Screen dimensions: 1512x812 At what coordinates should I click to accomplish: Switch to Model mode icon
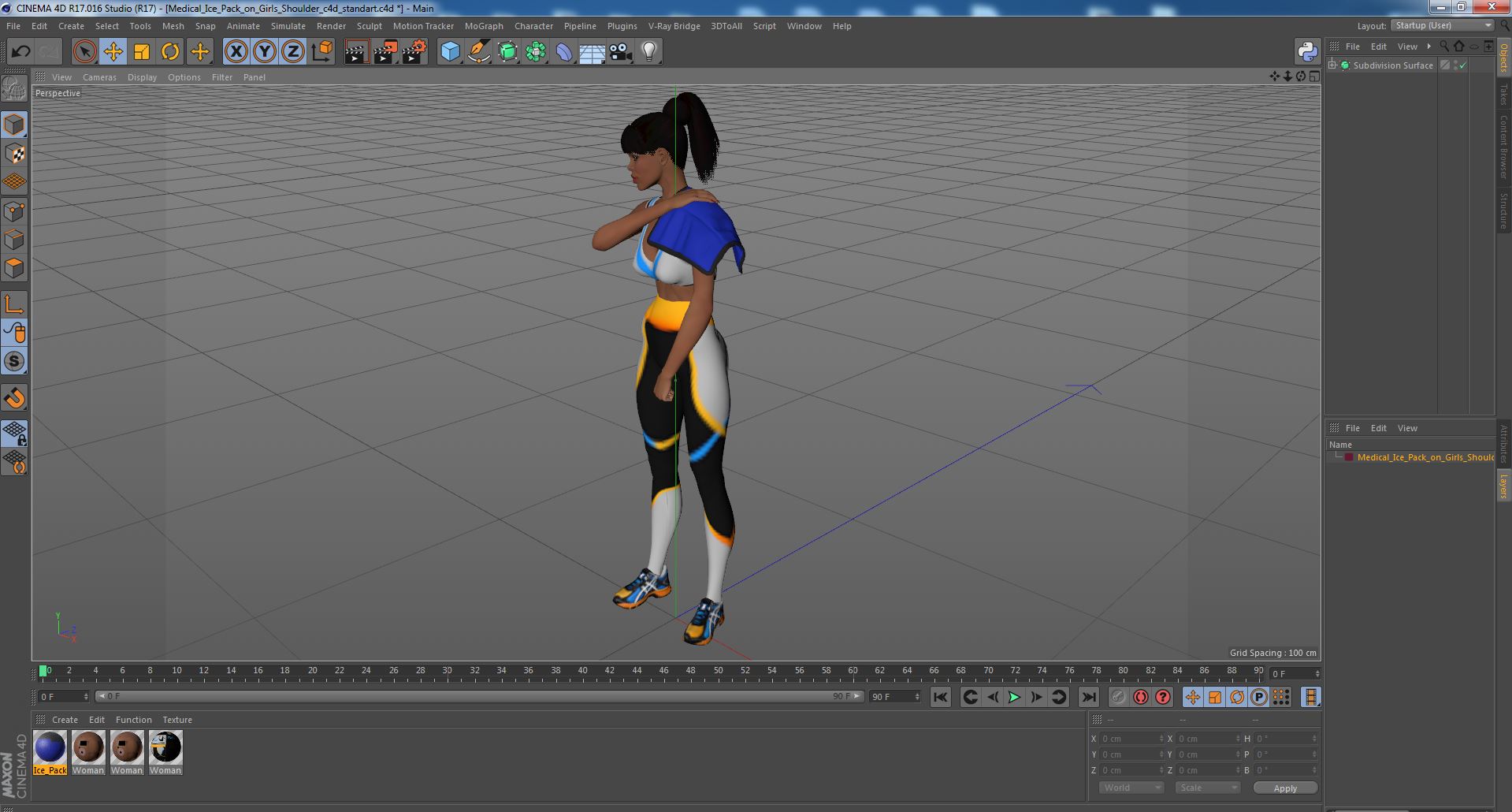pyautogui.click(x=14, y=125)
